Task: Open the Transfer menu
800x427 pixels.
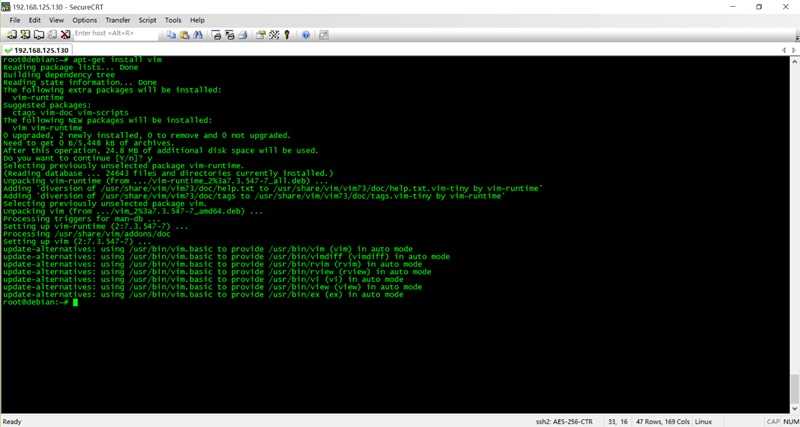Action: [x=118, y=20]
